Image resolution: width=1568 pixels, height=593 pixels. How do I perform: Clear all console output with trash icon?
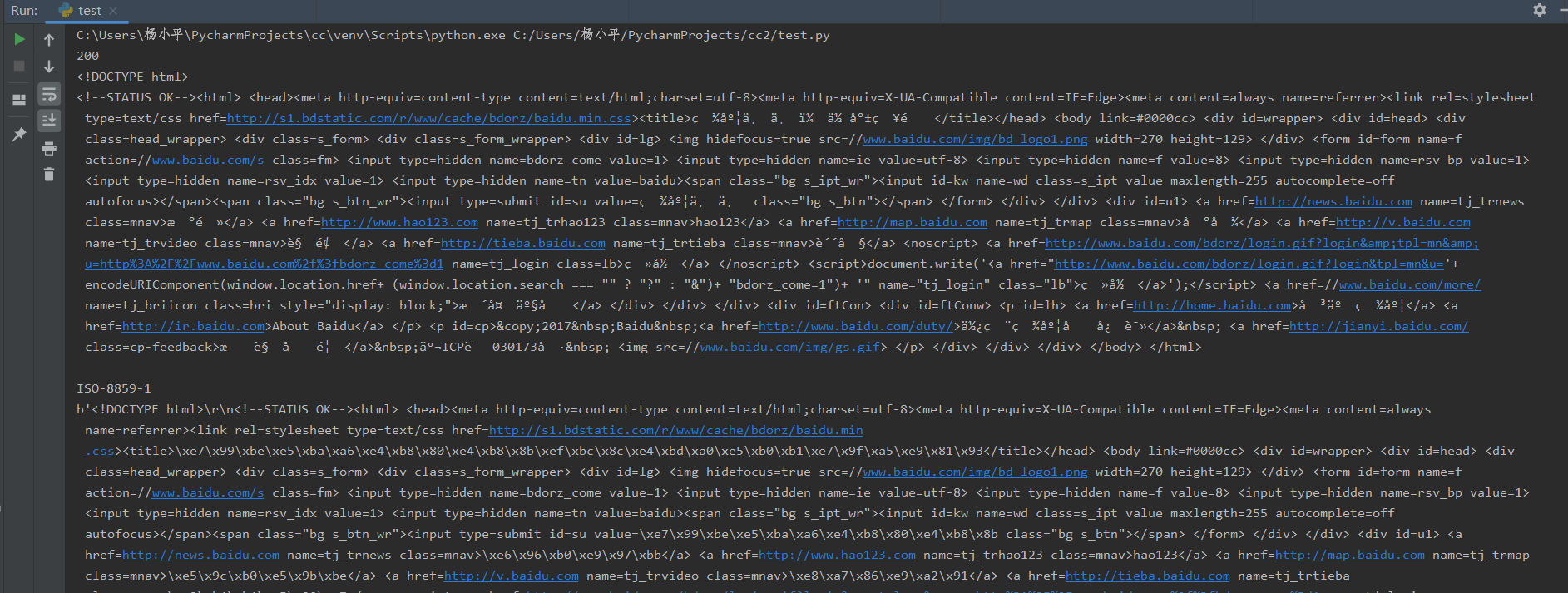pos(49,174)
